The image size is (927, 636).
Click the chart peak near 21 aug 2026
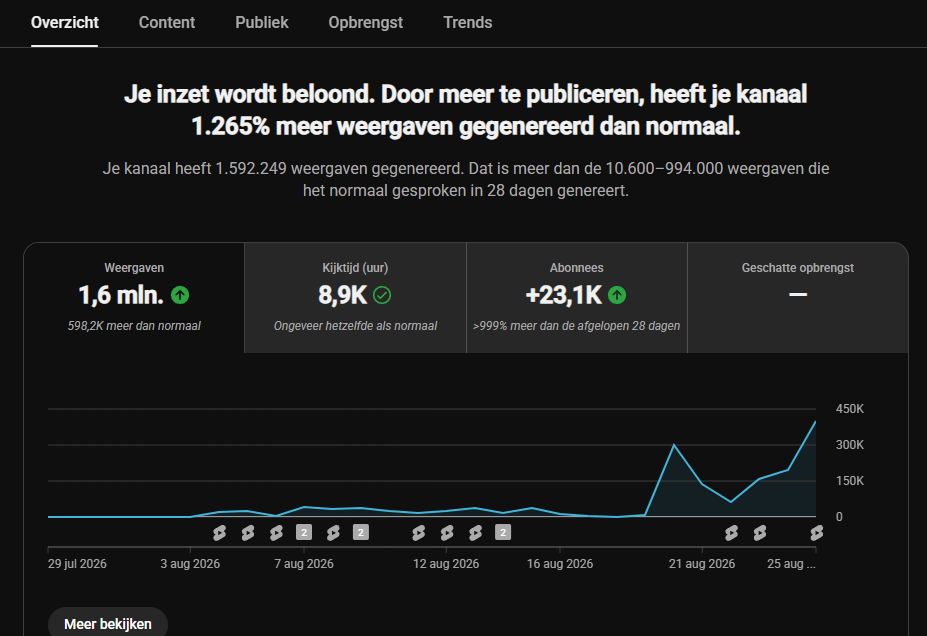pos(674,444)
